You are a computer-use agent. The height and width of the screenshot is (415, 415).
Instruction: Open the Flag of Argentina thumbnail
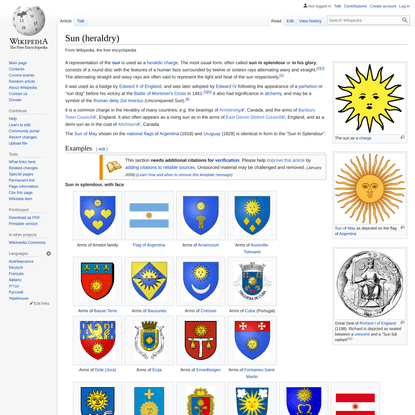[x=149, y=215]
